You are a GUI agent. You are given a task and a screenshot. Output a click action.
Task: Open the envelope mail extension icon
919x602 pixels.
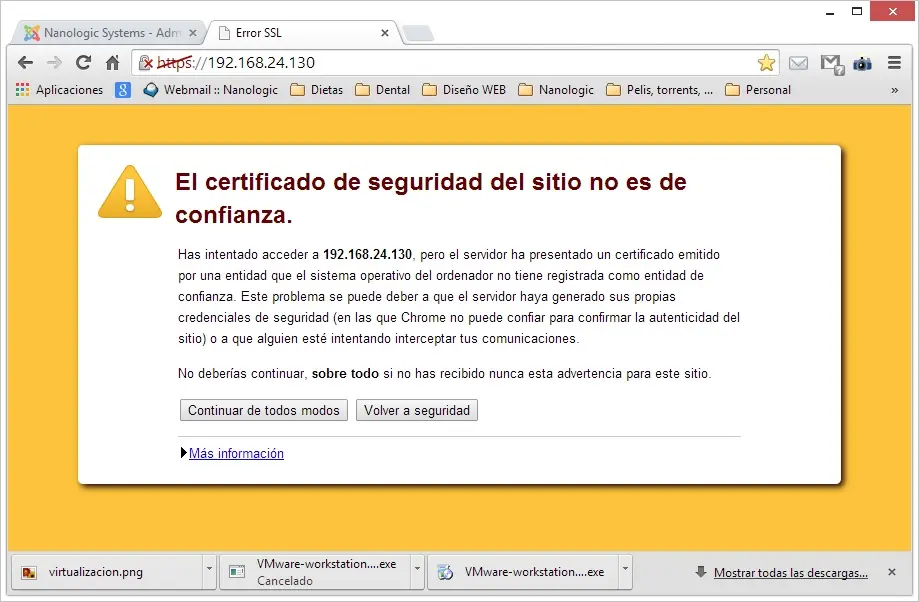pyautogui.click(x=798, y=63)
